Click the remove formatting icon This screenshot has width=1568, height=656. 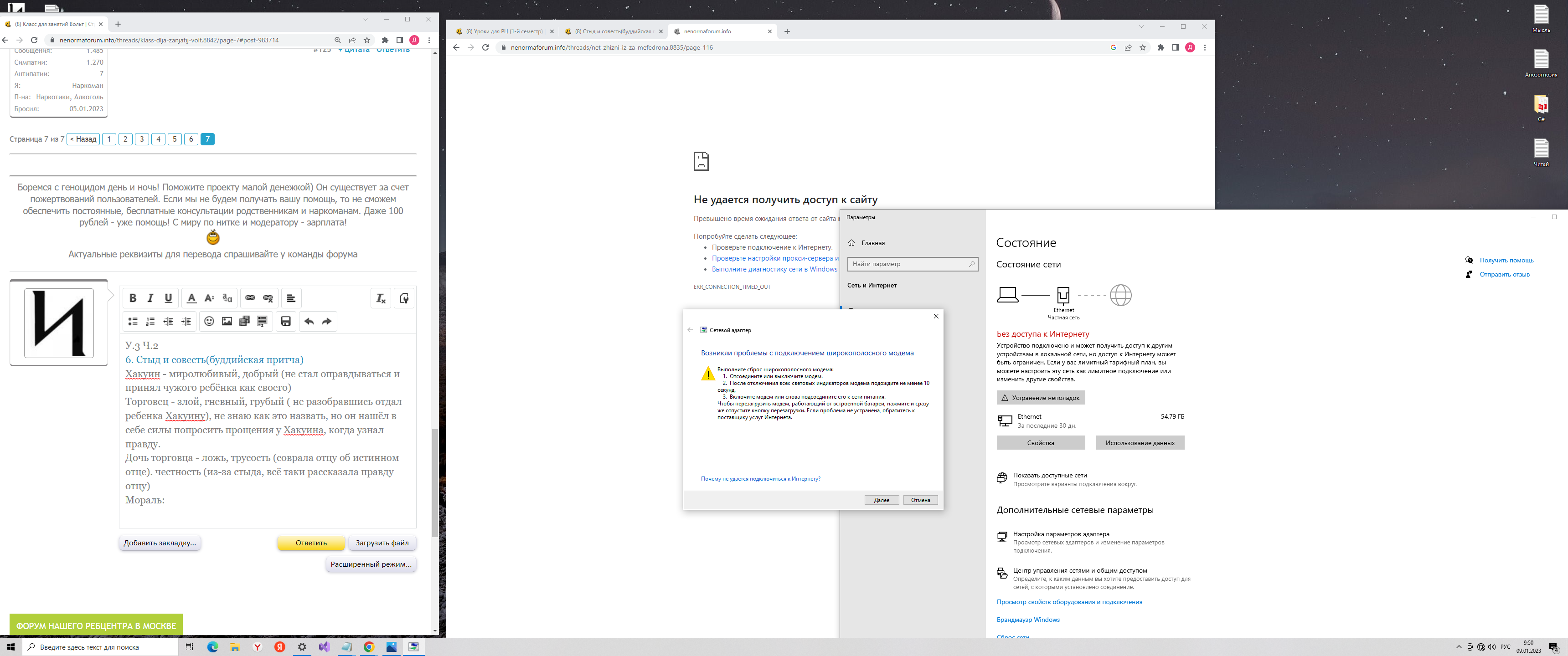[381, 298]
